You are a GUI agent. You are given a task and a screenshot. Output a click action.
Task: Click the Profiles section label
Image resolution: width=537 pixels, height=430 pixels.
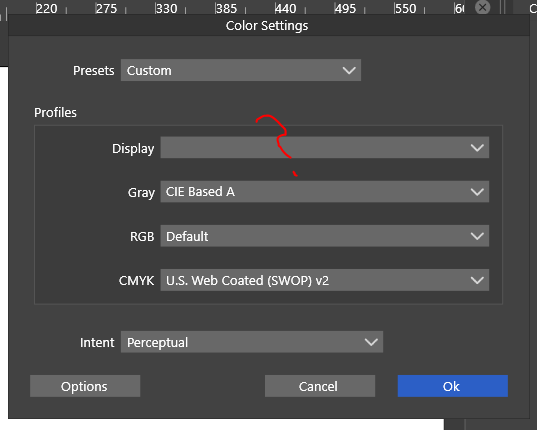tap(55, 113)
